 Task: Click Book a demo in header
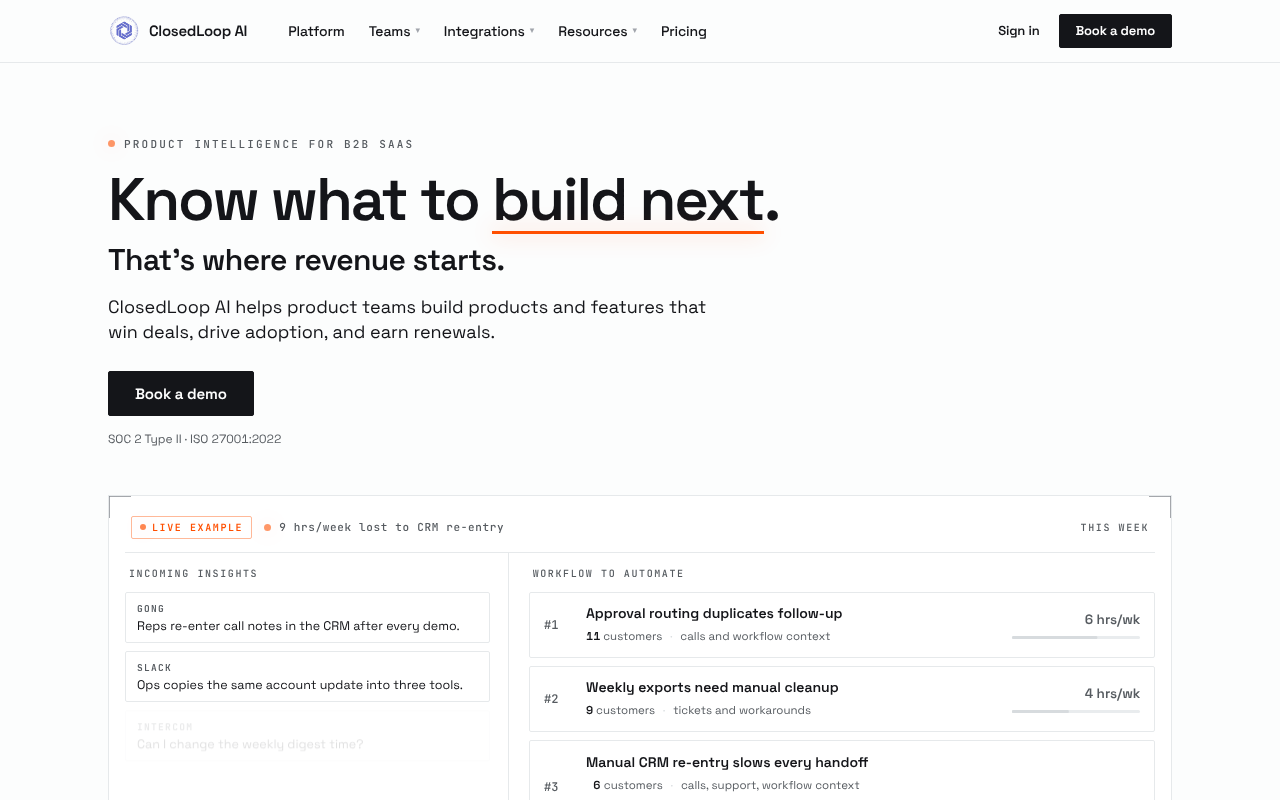click(x=1115, y=31)
